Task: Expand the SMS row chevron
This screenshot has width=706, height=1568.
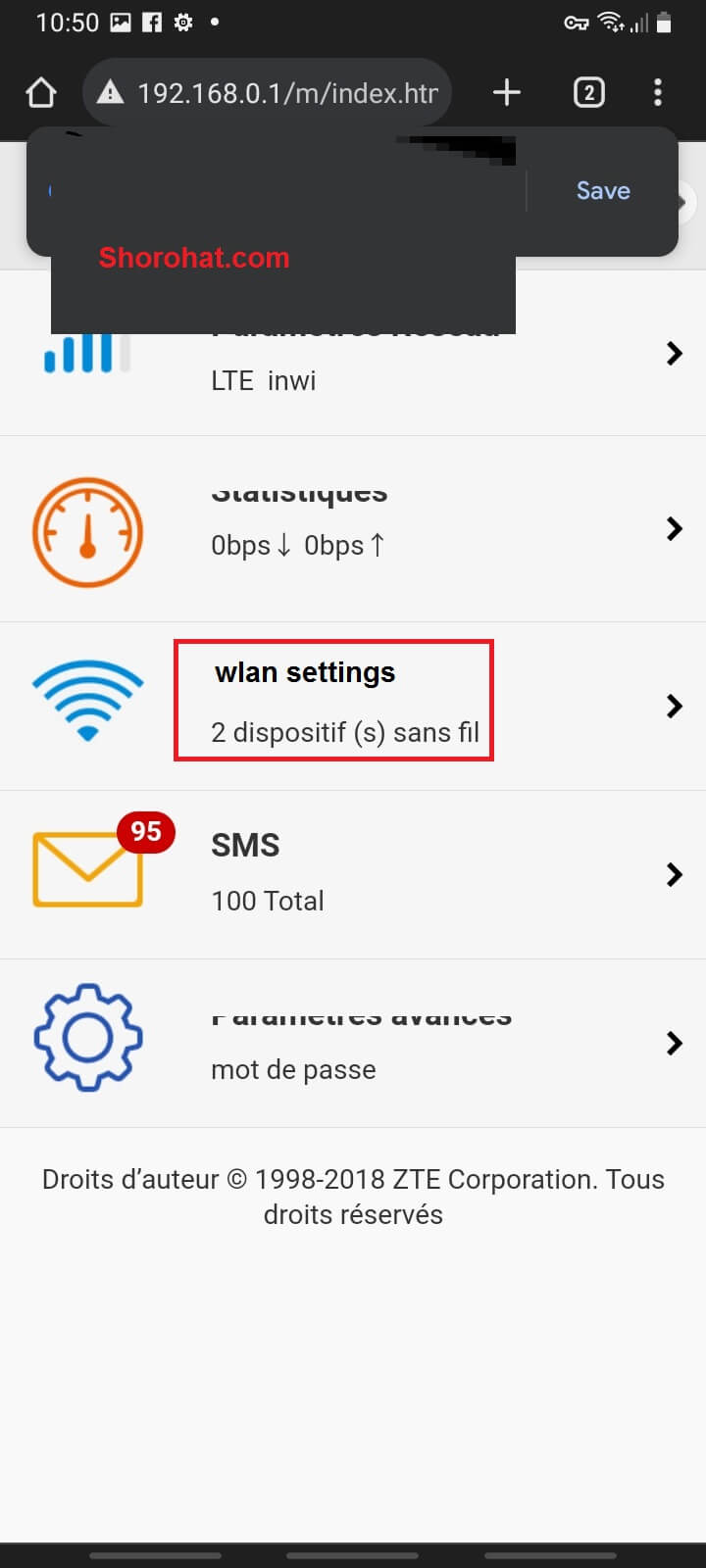Action: coord(674,874)
